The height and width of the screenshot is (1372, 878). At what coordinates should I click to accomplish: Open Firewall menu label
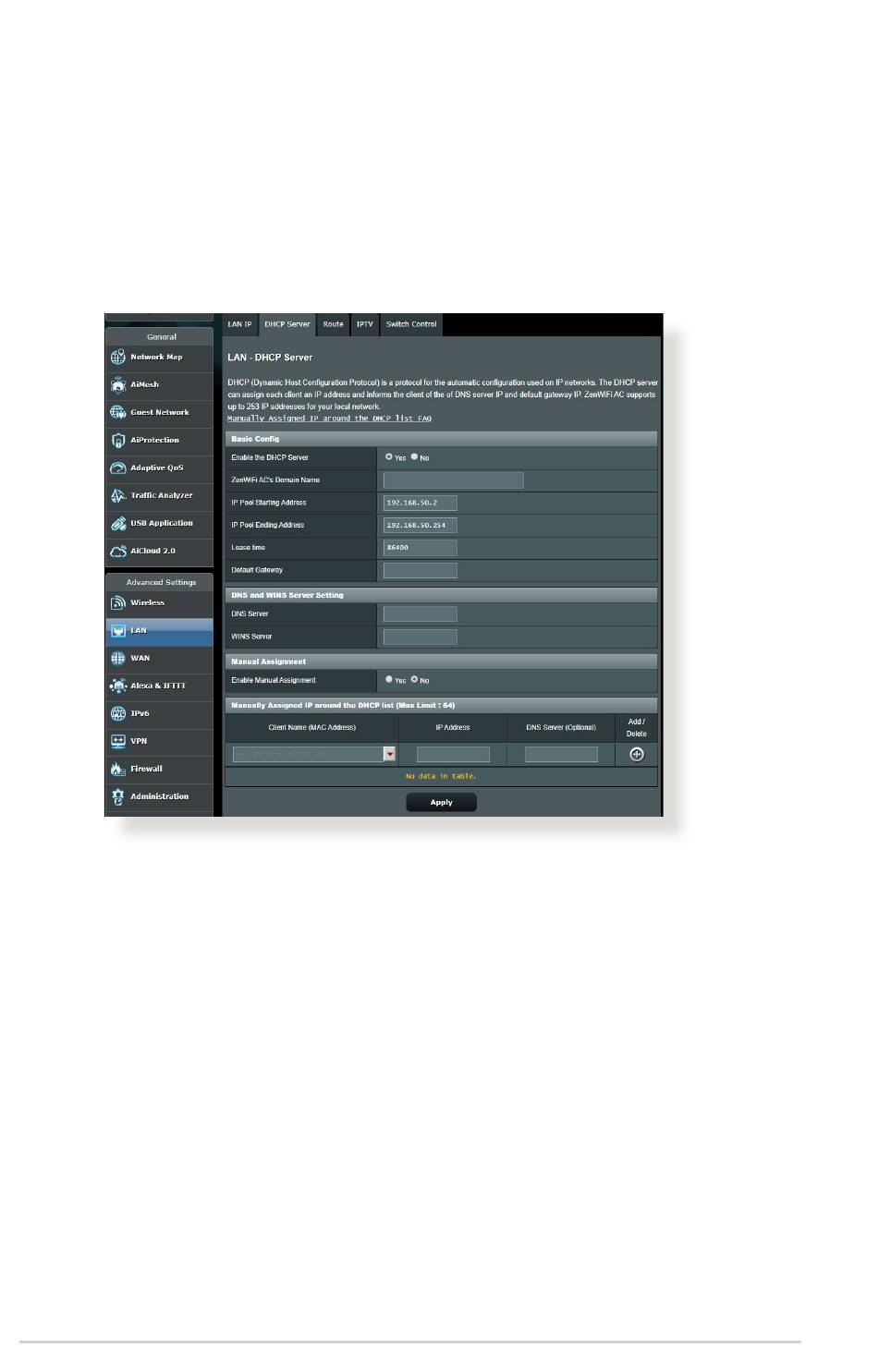[146, 769]
